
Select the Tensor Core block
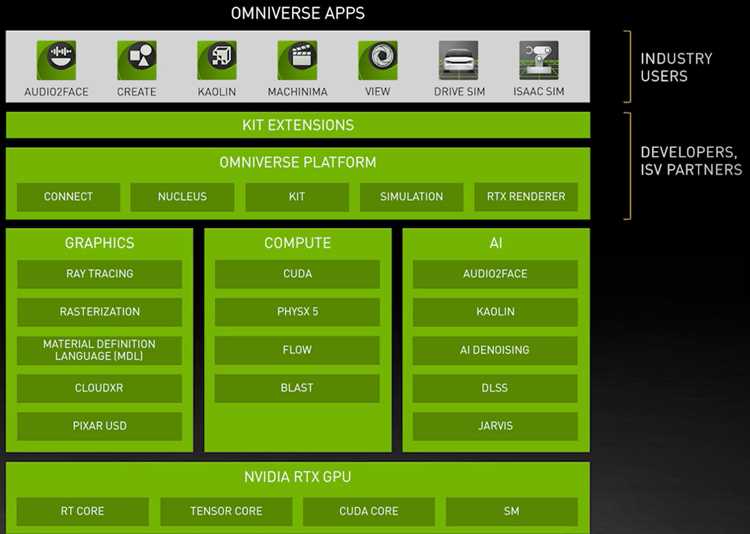[x=226, y=512]
